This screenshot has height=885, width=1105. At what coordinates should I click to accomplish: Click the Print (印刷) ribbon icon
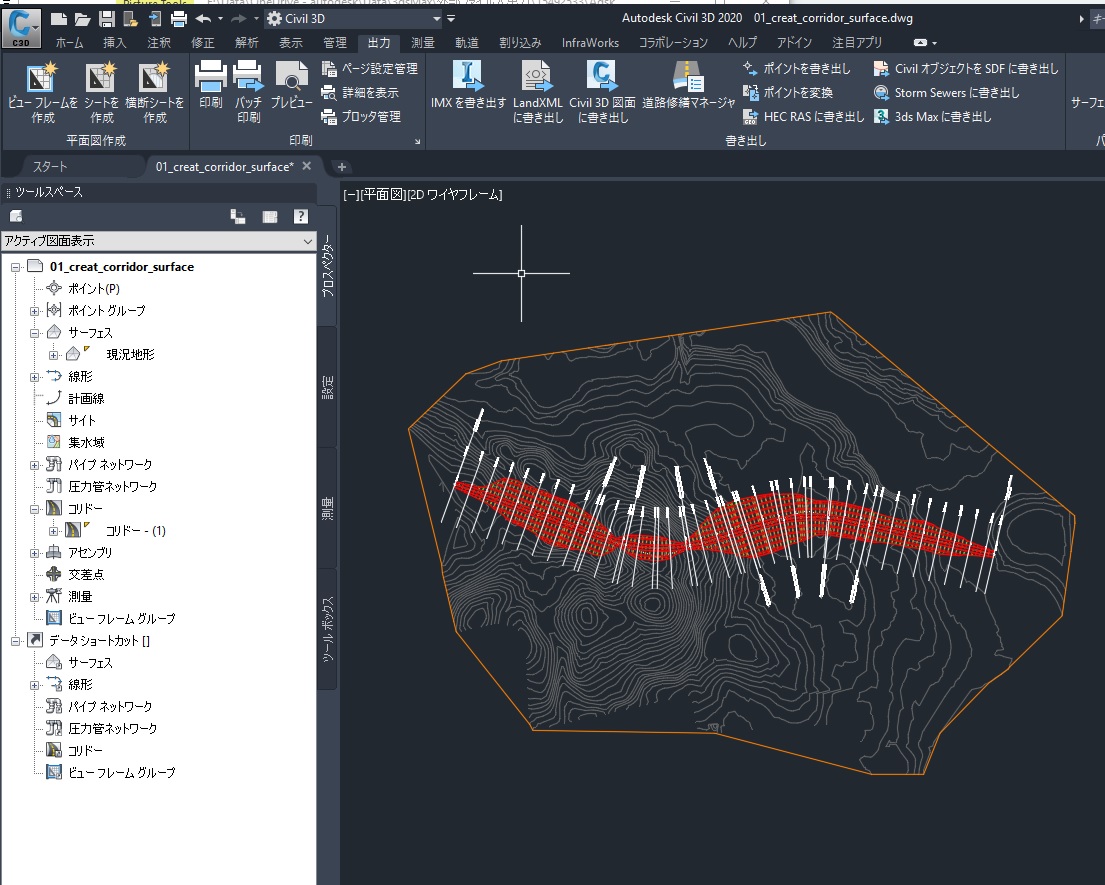pyautogui.click(x=210, y=76)
